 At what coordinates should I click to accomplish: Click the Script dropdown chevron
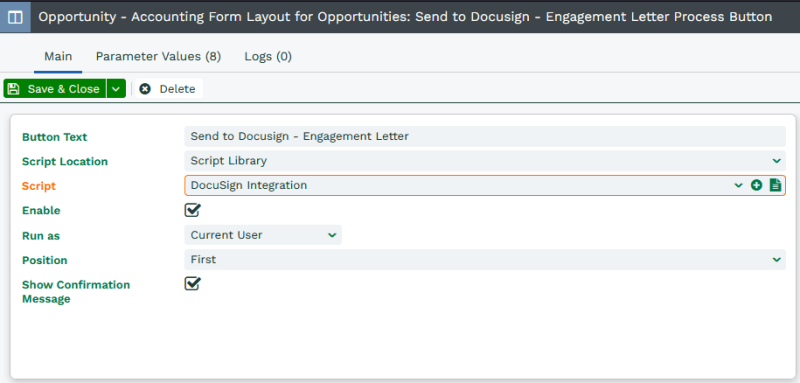738,186
